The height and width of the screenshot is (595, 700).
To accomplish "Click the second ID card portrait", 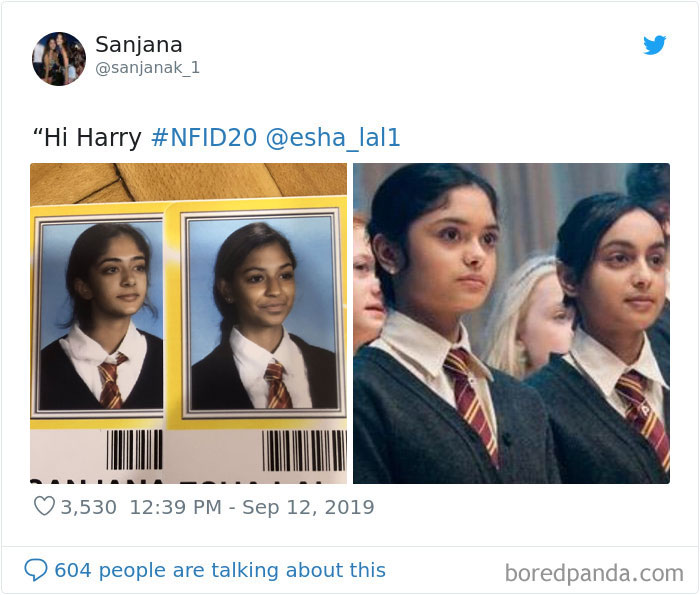I will 262,312.
